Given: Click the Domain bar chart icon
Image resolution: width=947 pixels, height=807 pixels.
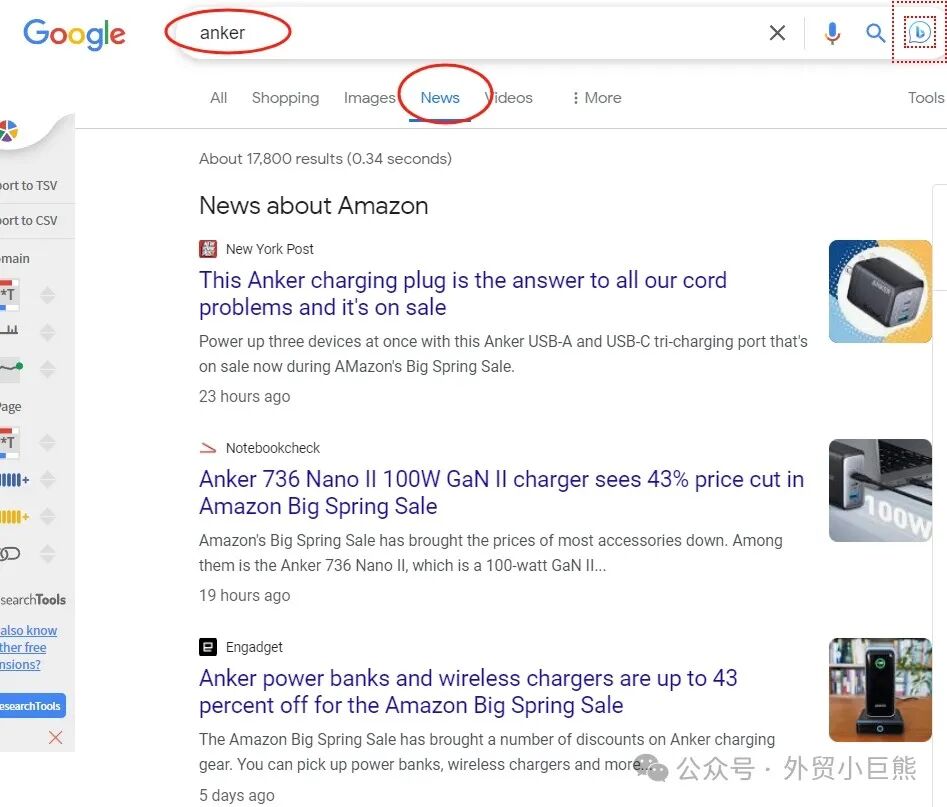Looking at the screenshot, I should click(x=9, y=330).
